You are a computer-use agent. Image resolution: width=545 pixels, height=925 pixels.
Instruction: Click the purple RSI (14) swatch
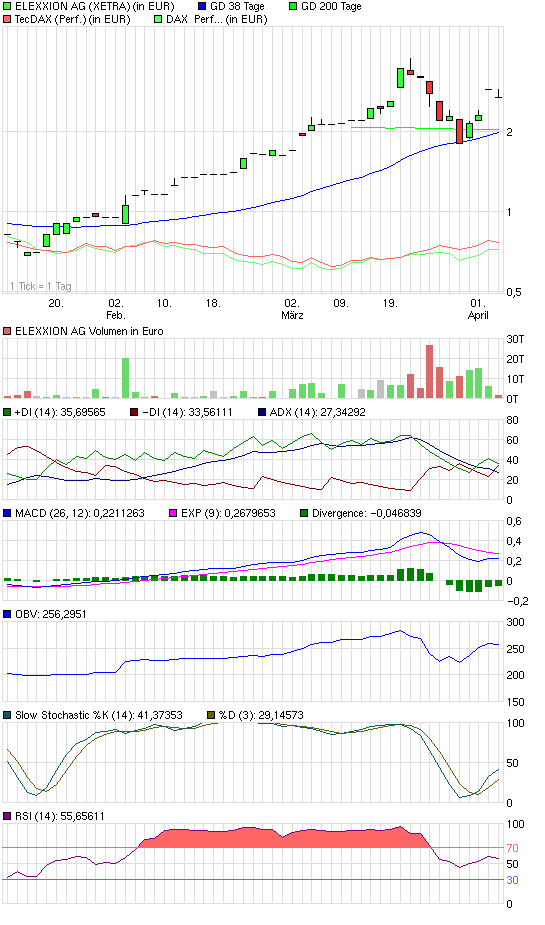(7, 816)
